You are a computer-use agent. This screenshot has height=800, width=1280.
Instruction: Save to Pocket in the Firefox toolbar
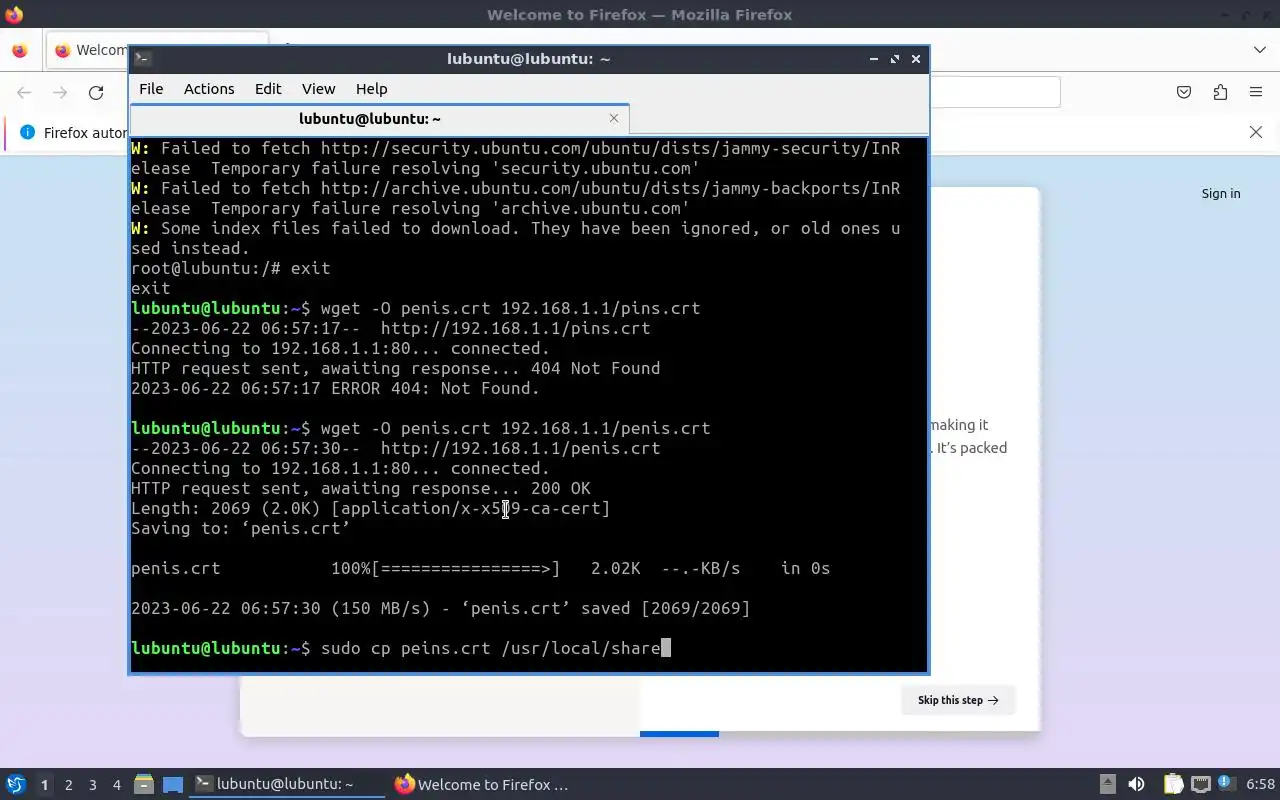[x=1184, y=92]
